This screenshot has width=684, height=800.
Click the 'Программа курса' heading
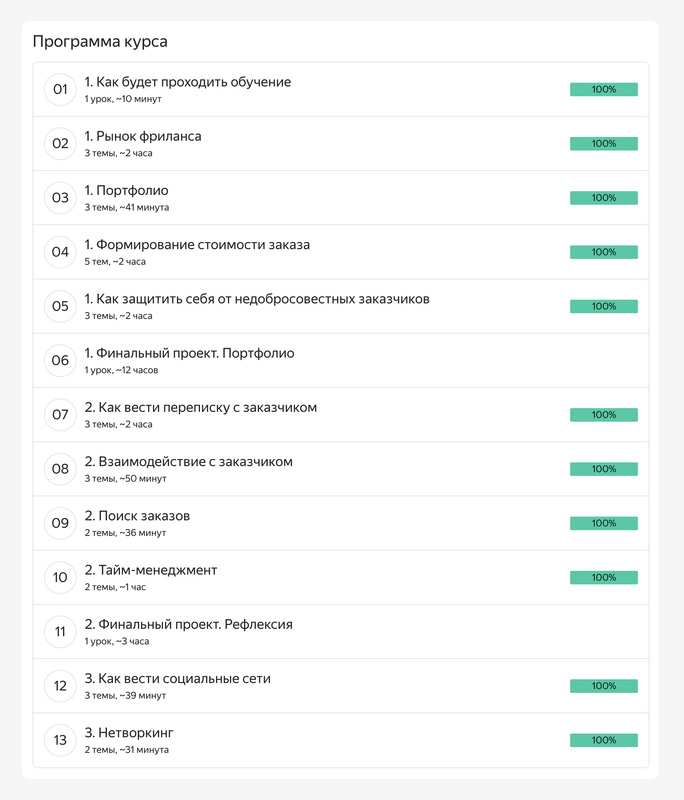pos(100,42)
